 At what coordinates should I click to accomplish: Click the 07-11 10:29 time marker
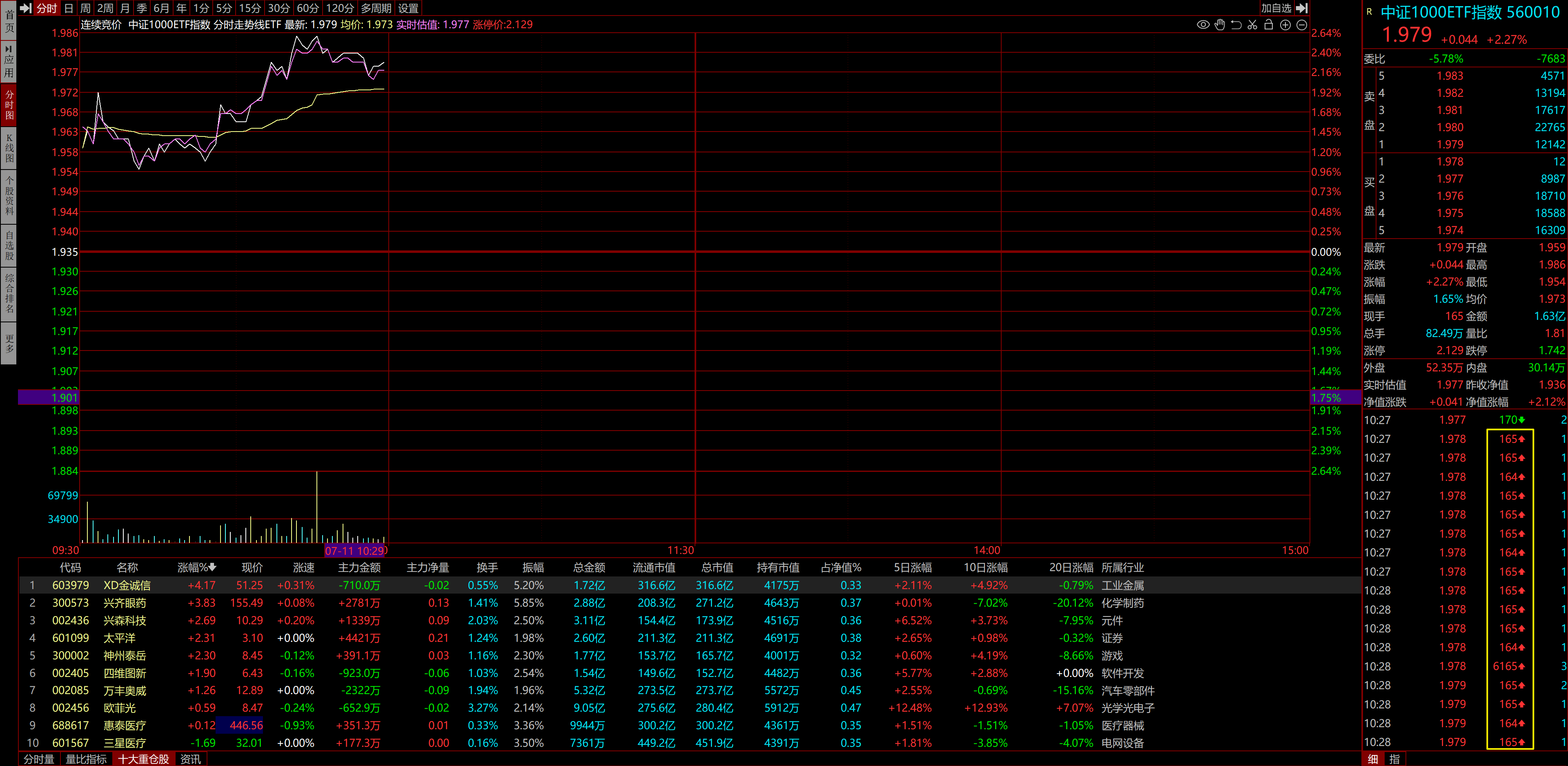click(354, 550)
